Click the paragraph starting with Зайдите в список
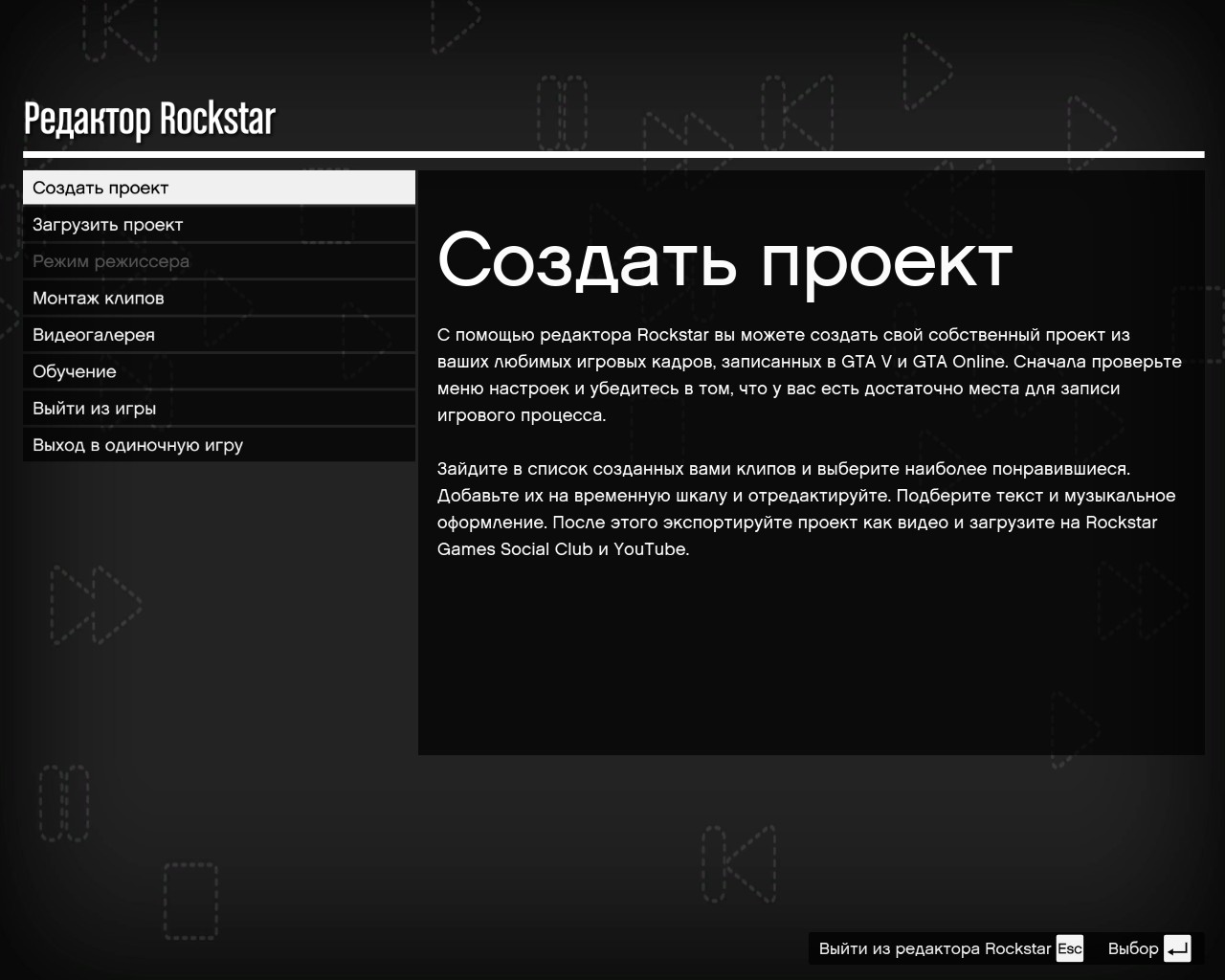This screenshot has width=1225, height=980. coord(807,509)
